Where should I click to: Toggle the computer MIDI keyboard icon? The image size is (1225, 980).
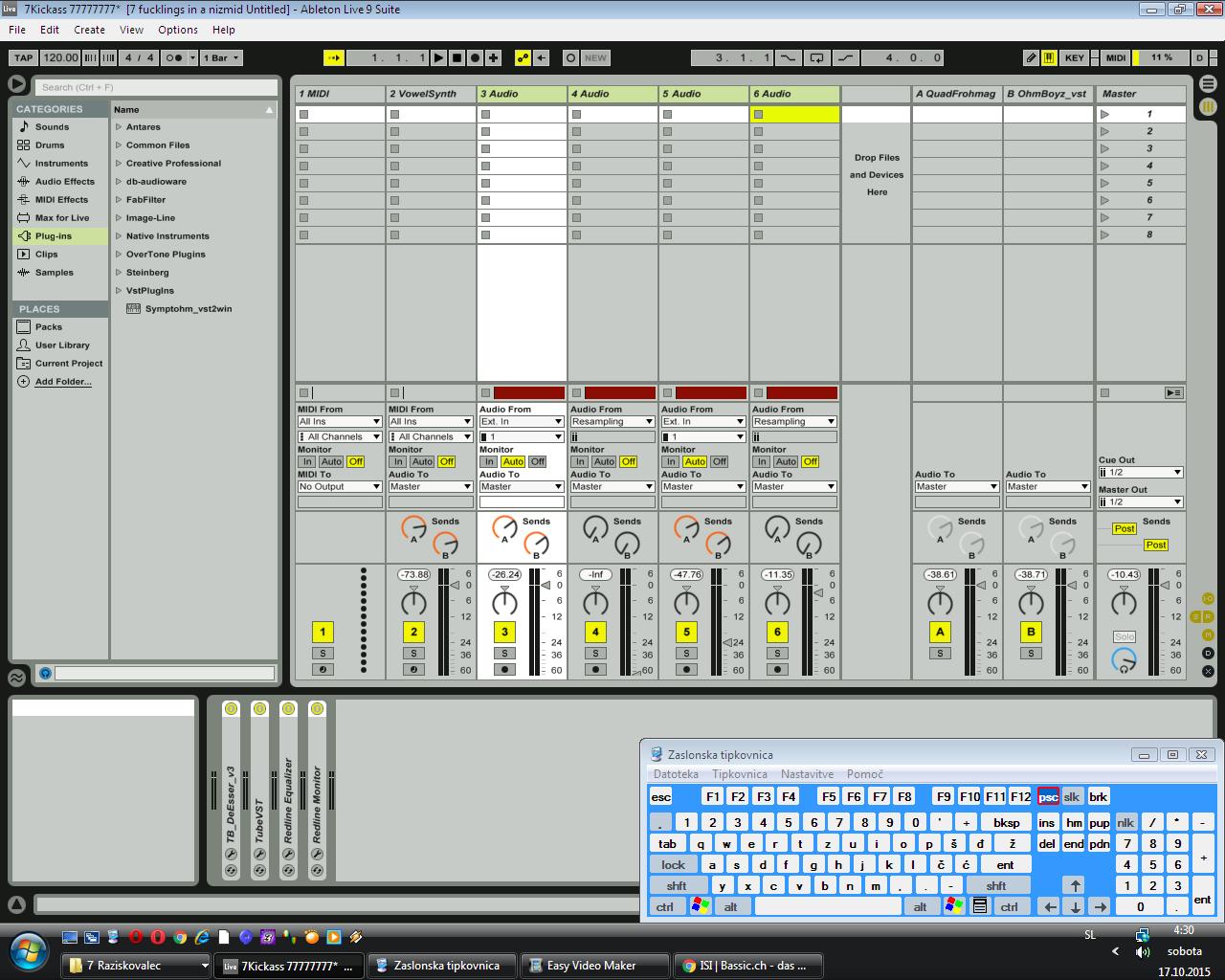1050,57
